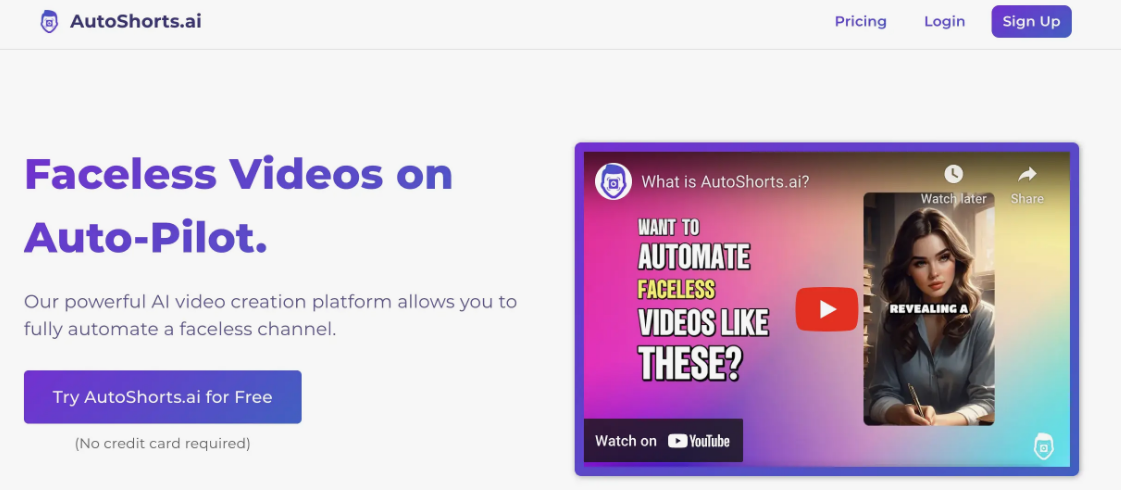Click the woman portrait short preview
This screenshot has height=490, width=1121.
[929, 309]
